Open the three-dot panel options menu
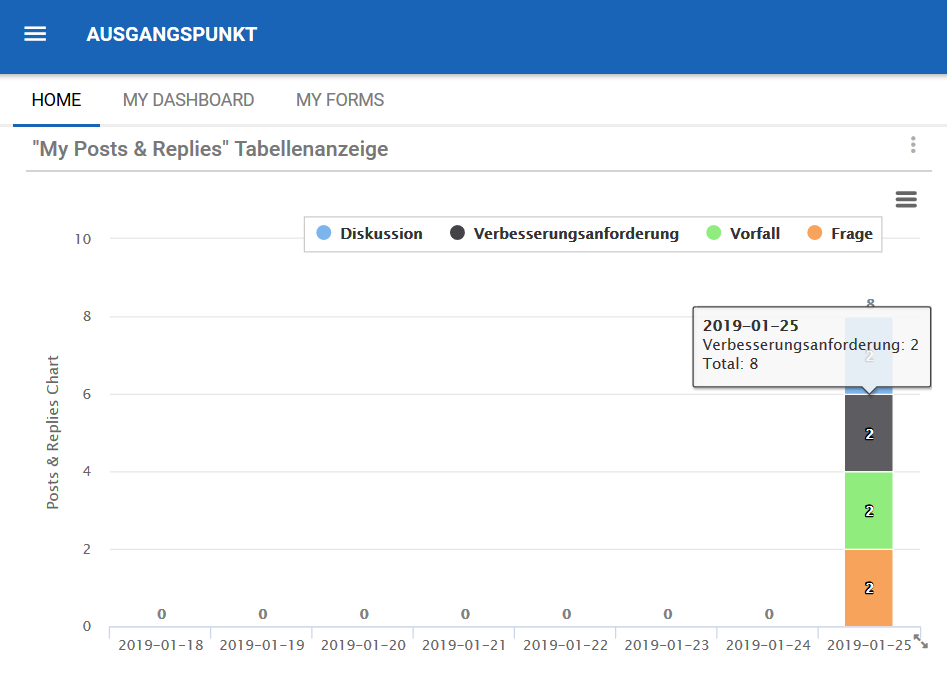 913,146
